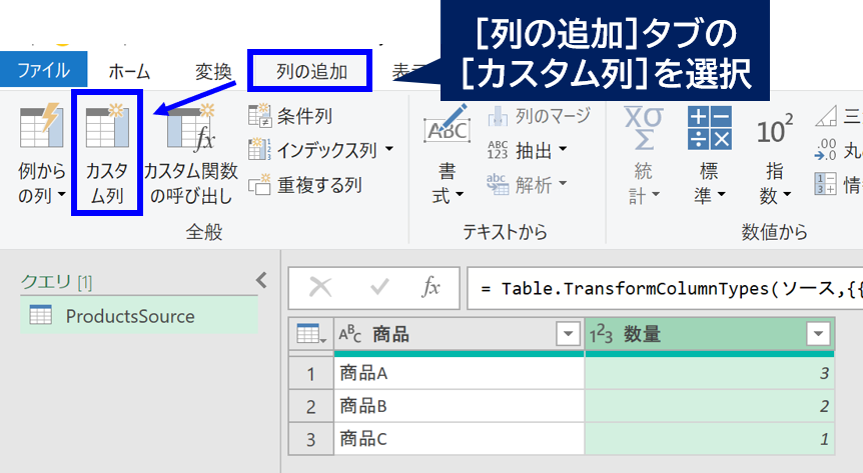The height and width of the screenshot is (473, 863).
Task: Expand the 指数 dropdown arrow
Action: click(x=787, y=194)
